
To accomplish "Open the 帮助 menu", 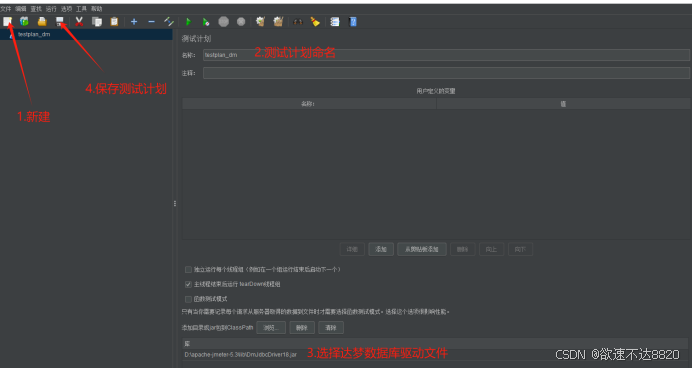I will (97, 9).
